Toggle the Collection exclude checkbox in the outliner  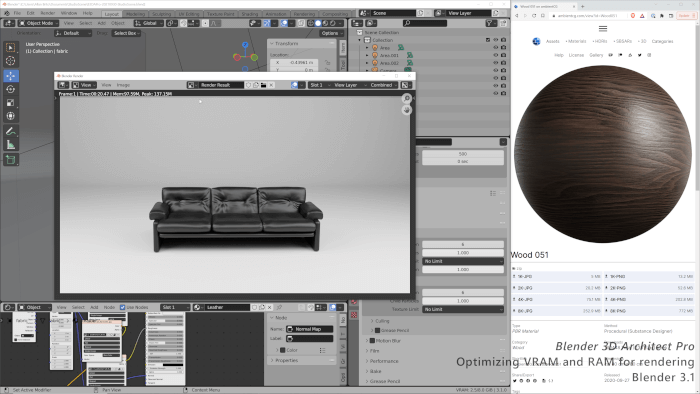[x=488, y=40]
